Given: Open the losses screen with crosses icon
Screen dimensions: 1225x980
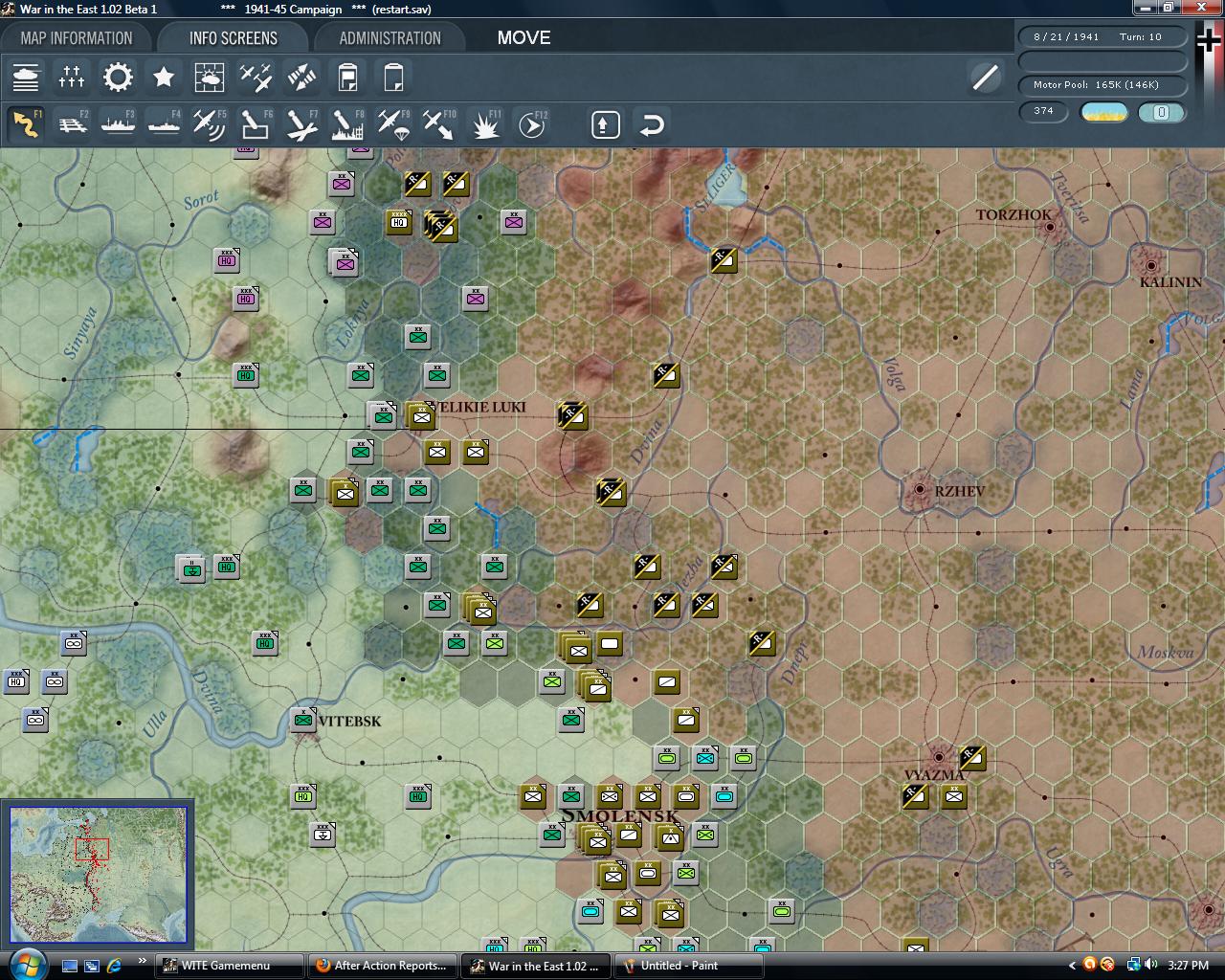Looking at the screenshot, I should coord(72,78).
